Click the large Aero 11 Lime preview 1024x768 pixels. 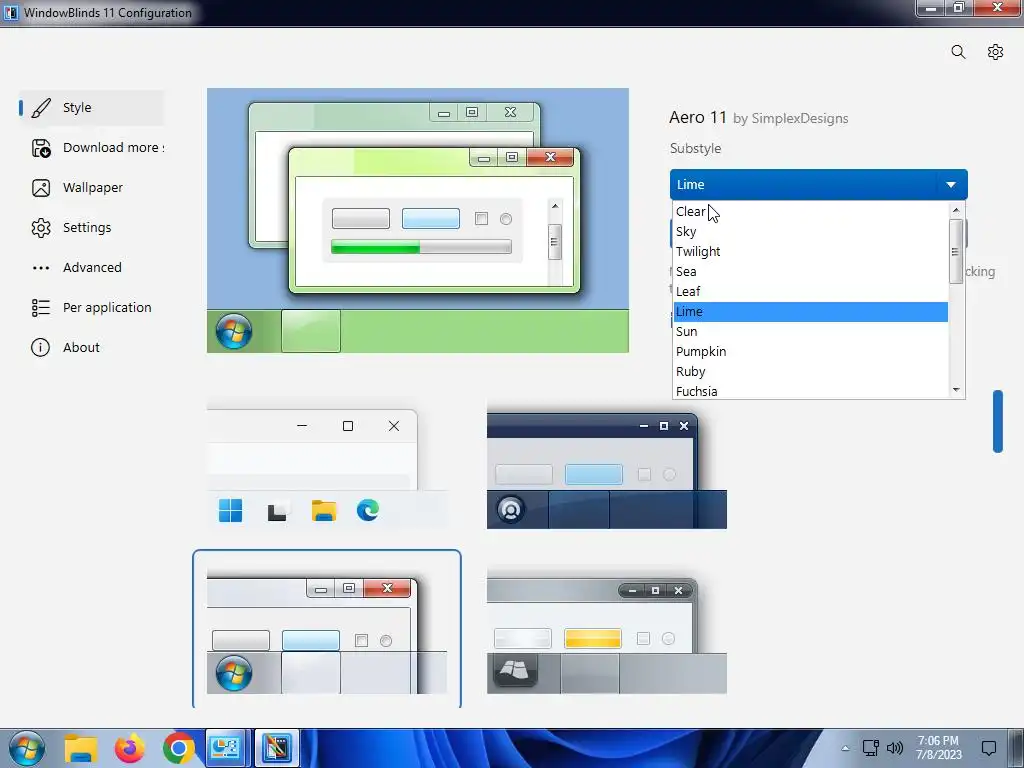click(418, 221)
